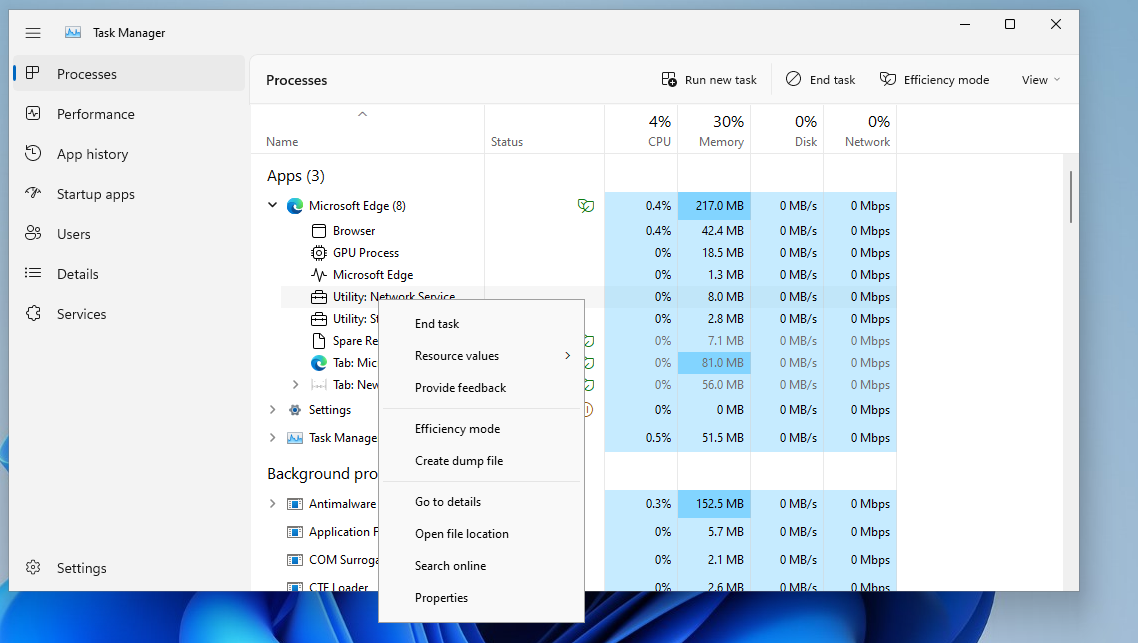
Task: Expand the Antimalware process row
Action: click(x=272, y=504)
